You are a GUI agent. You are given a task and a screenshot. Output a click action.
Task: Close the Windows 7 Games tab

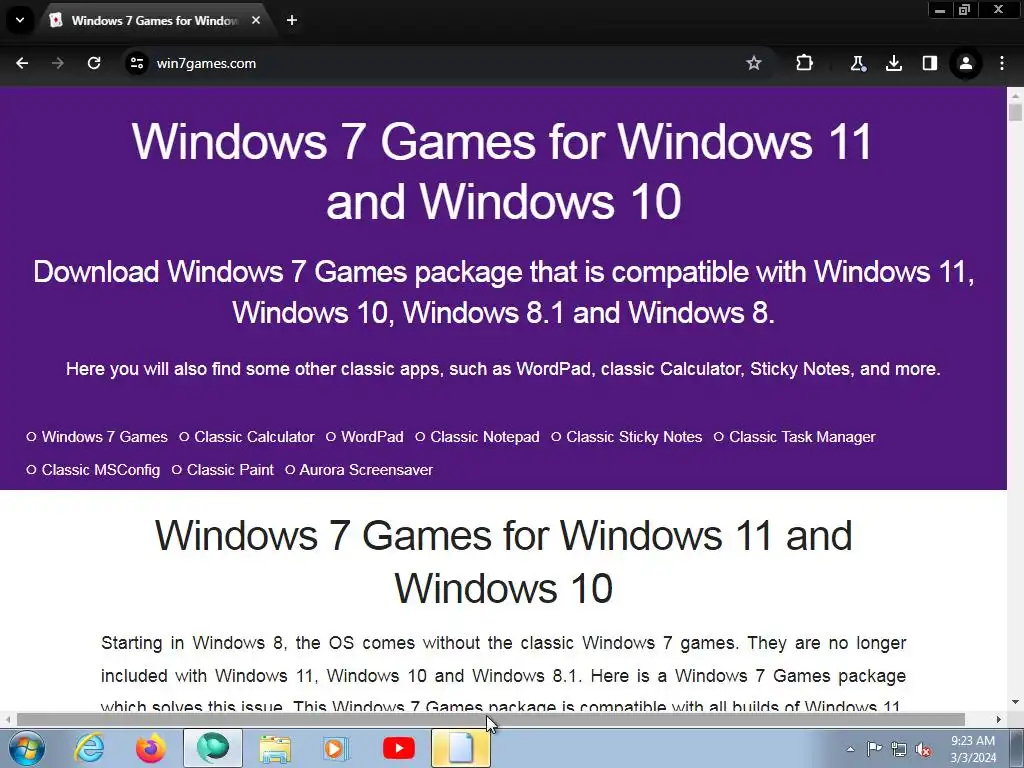click(x=256, y=20)
